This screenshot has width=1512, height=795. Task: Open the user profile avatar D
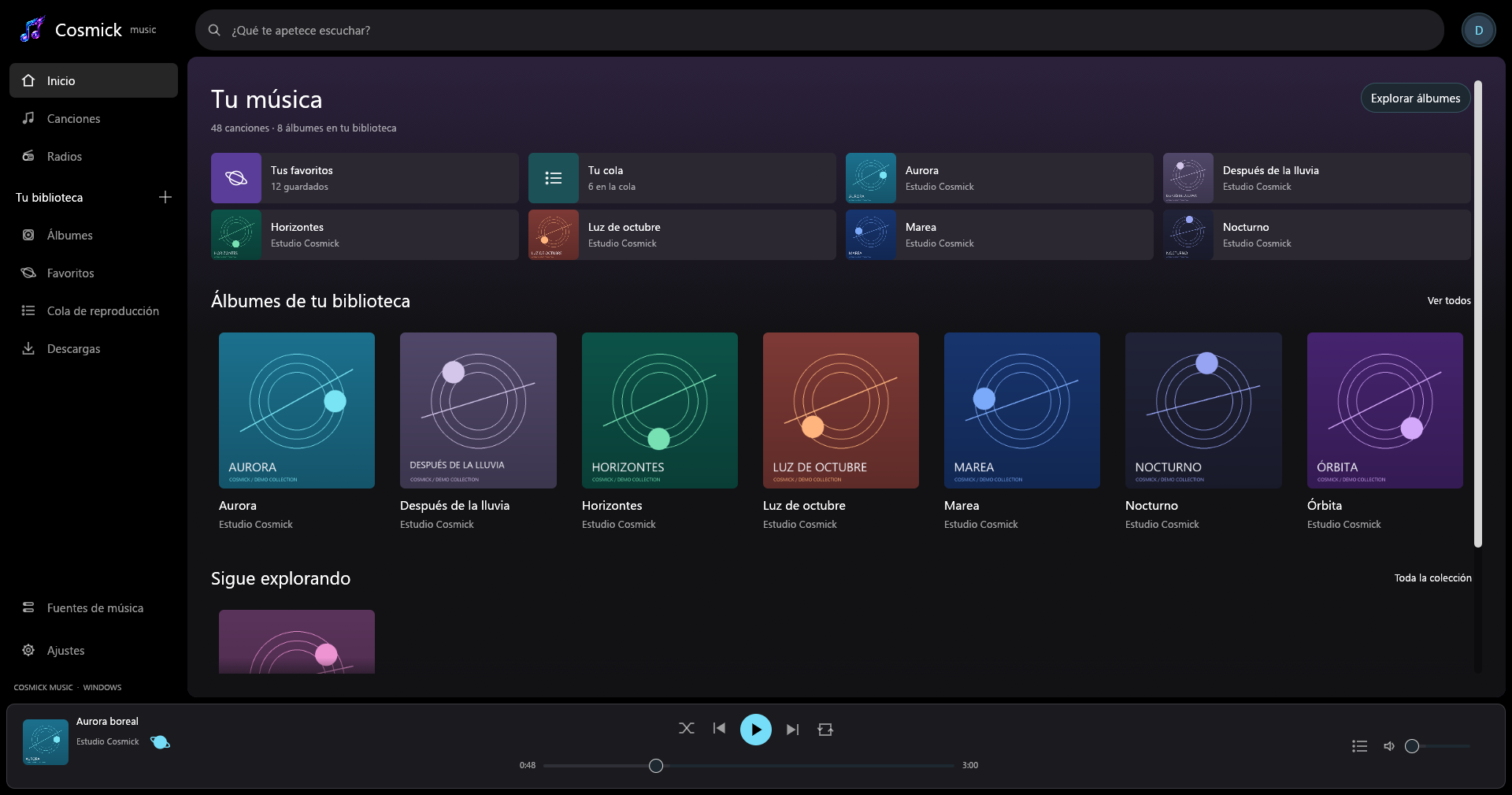point(1478,30)
